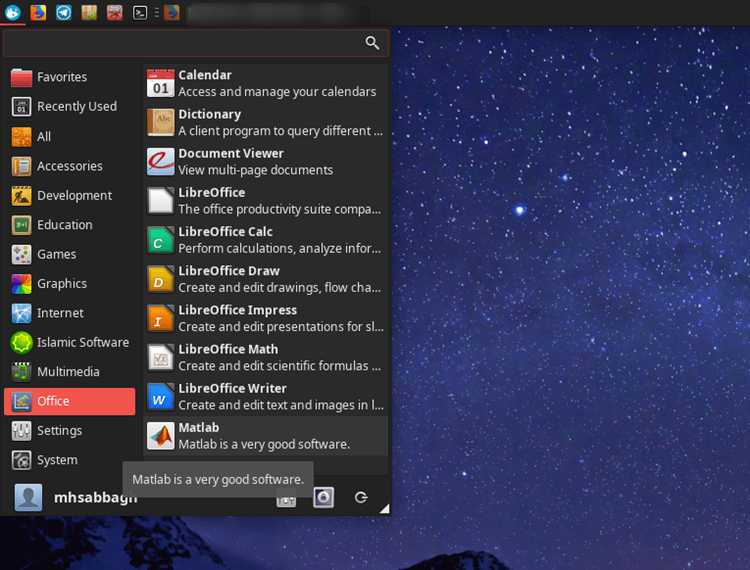Focus the menu search input field

(x=196, y=43)
